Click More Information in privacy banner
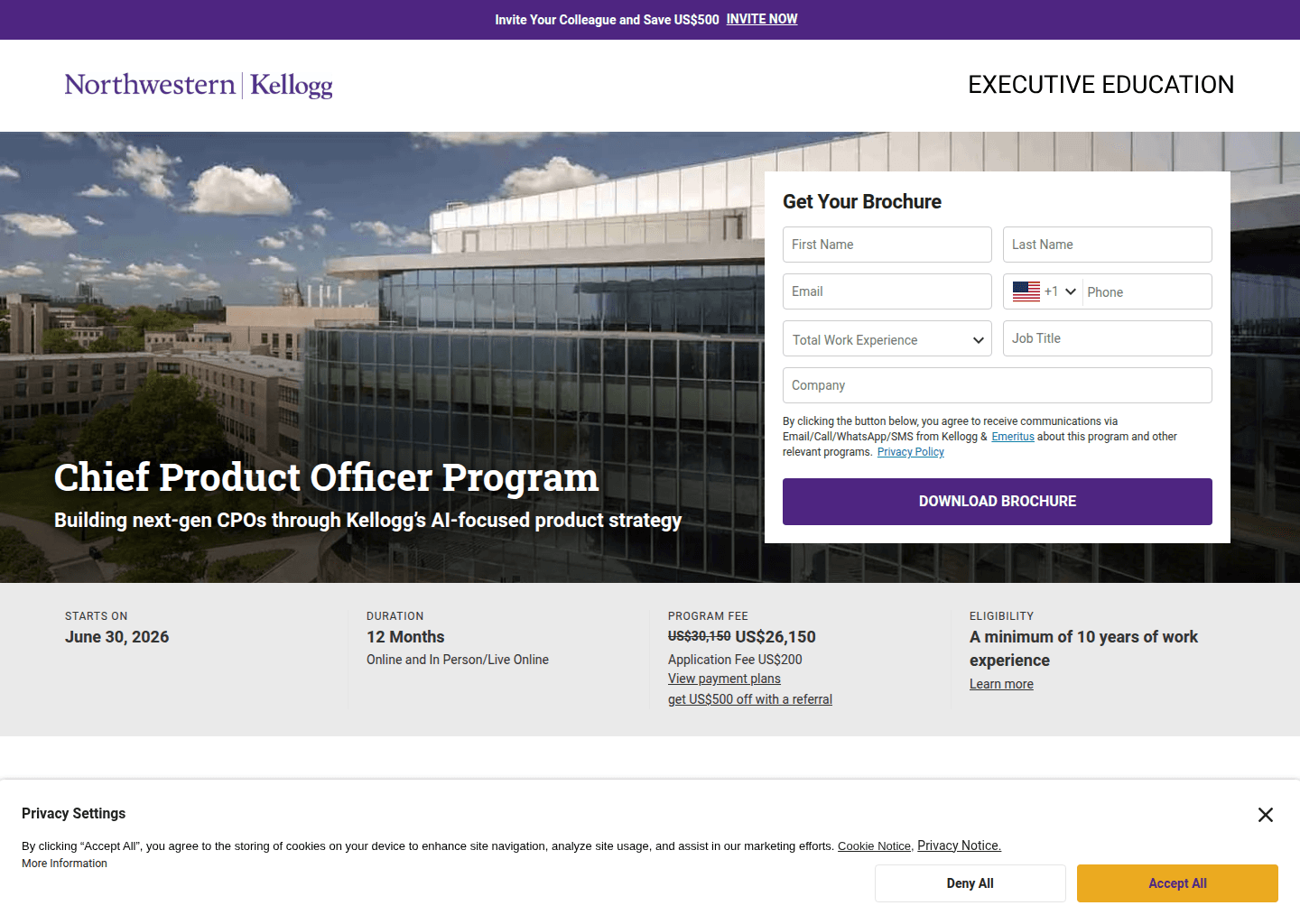 coord(64,864)
